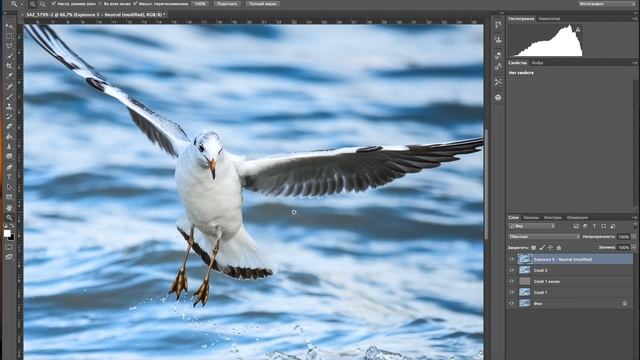The height and width of the screenshot is (360, 640).
Task: Toggle visibility of the 'Фон' layer
Action: click(x=511, y=303)
